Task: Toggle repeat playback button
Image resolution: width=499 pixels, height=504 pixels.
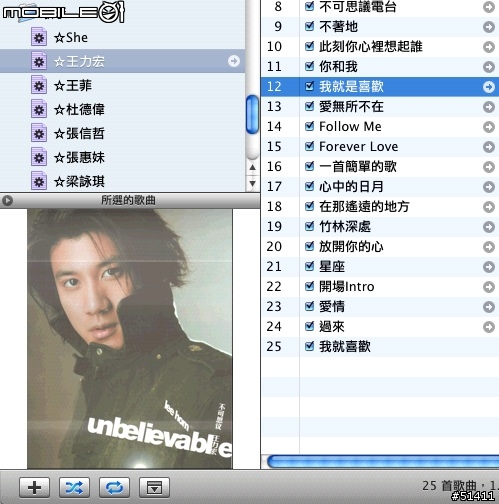Action: (114, 487)
